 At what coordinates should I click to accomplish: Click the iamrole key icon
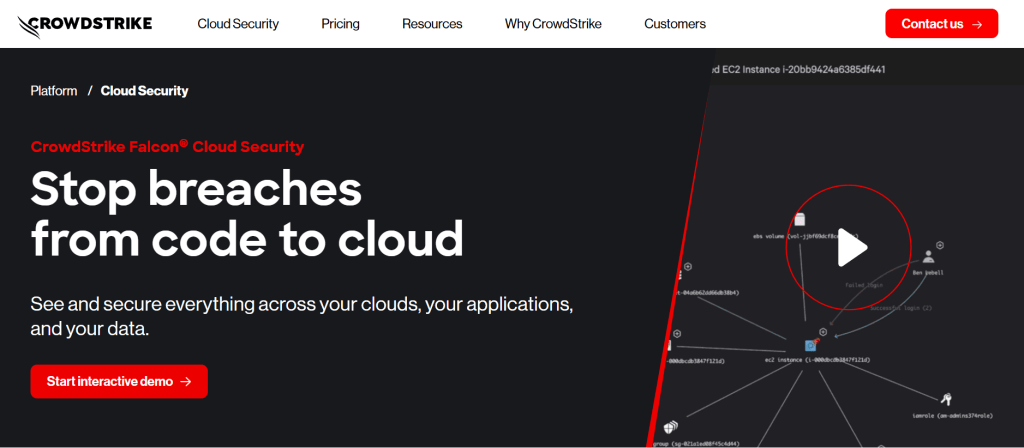click(946, 398)
